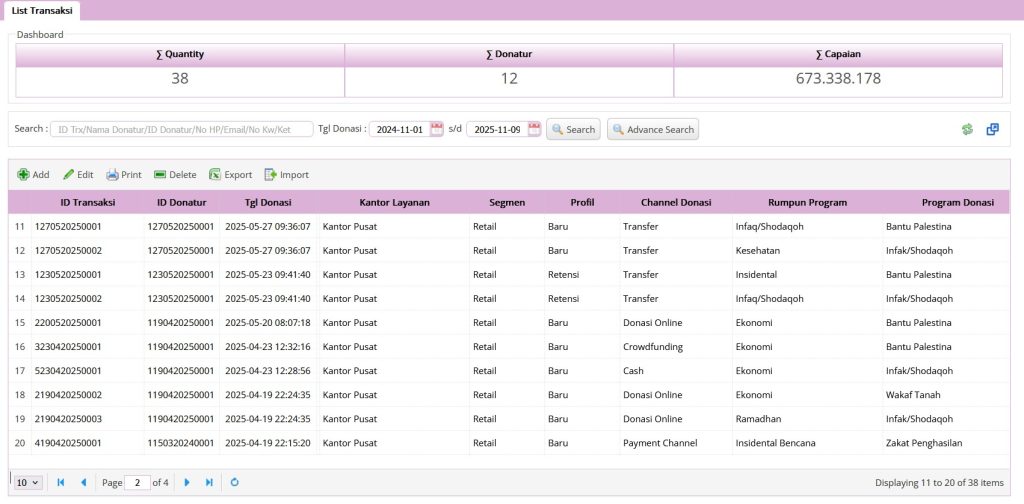Advance to the next page
Image resolution: width=1024 pixels, height=504 pixels.
pos(187,482)
